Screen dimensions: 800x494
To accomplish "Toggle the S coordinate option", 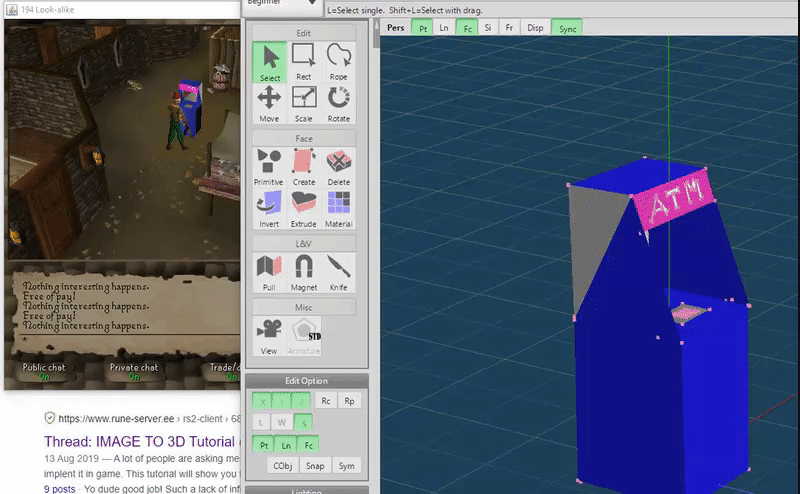I will (x=303, y=423).
